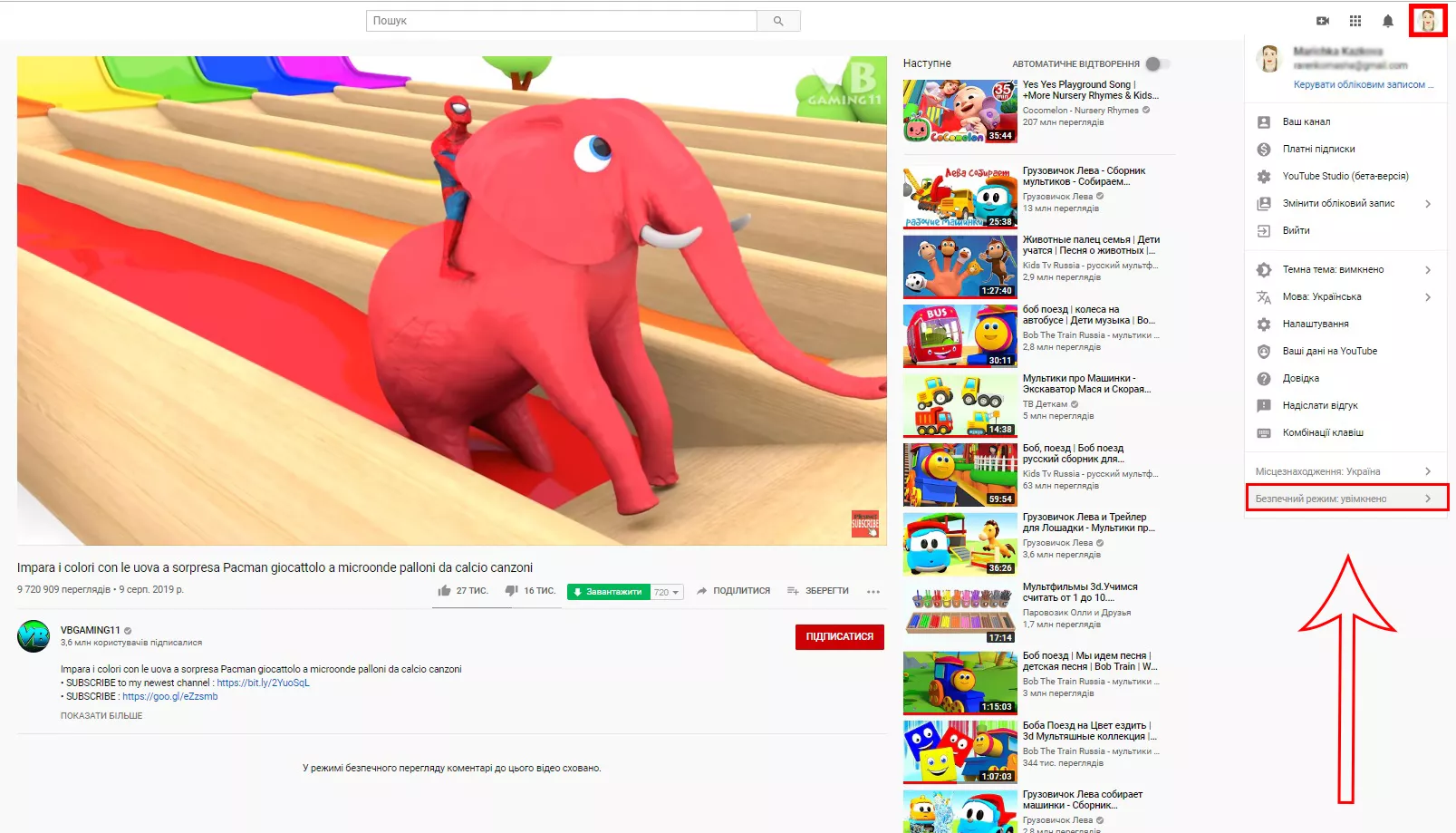Open the notifications bell

1387,21
